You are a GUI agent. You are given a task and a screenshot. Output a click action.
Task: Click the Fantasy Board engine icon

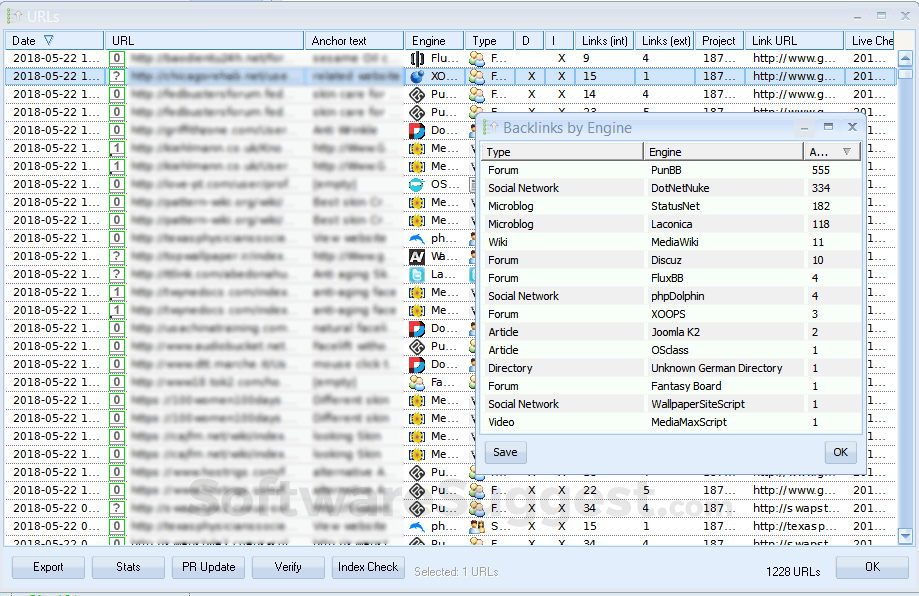(417, 382)
